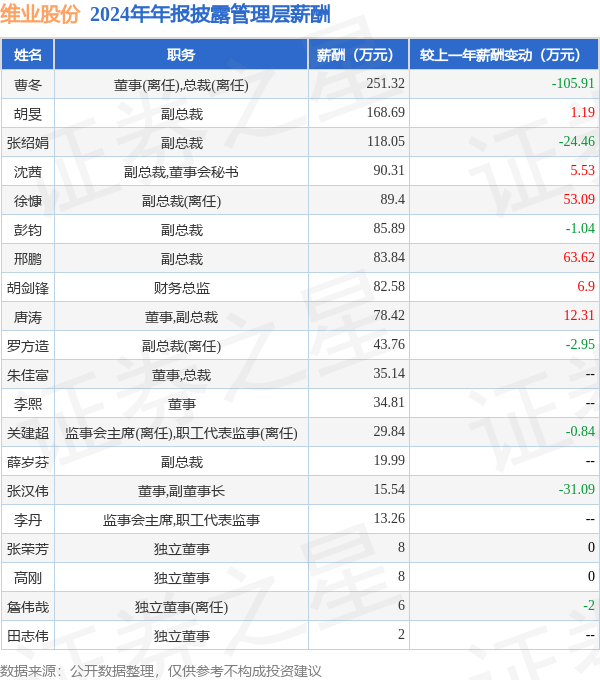Click the change value 5.53
The image size is (600, 680).
pyautogui.click(x=582, y=170)
